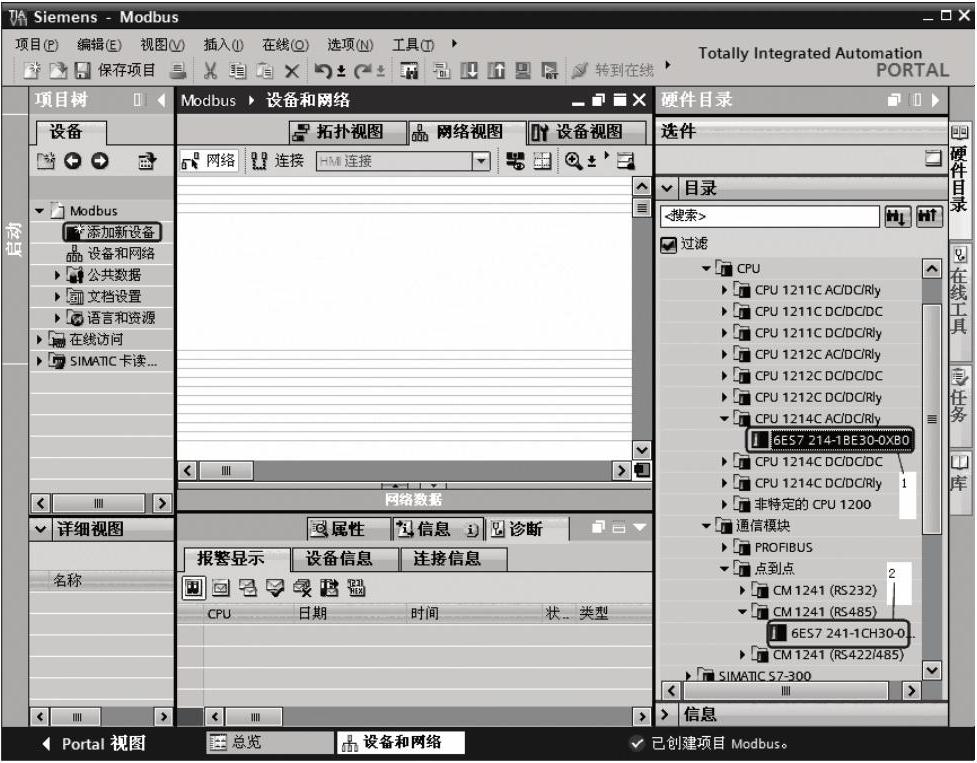Image resolution: width=977 pixels, height=763 pixels.
Task: Expand the common data (公共数据) node
Action: [57, 275]
